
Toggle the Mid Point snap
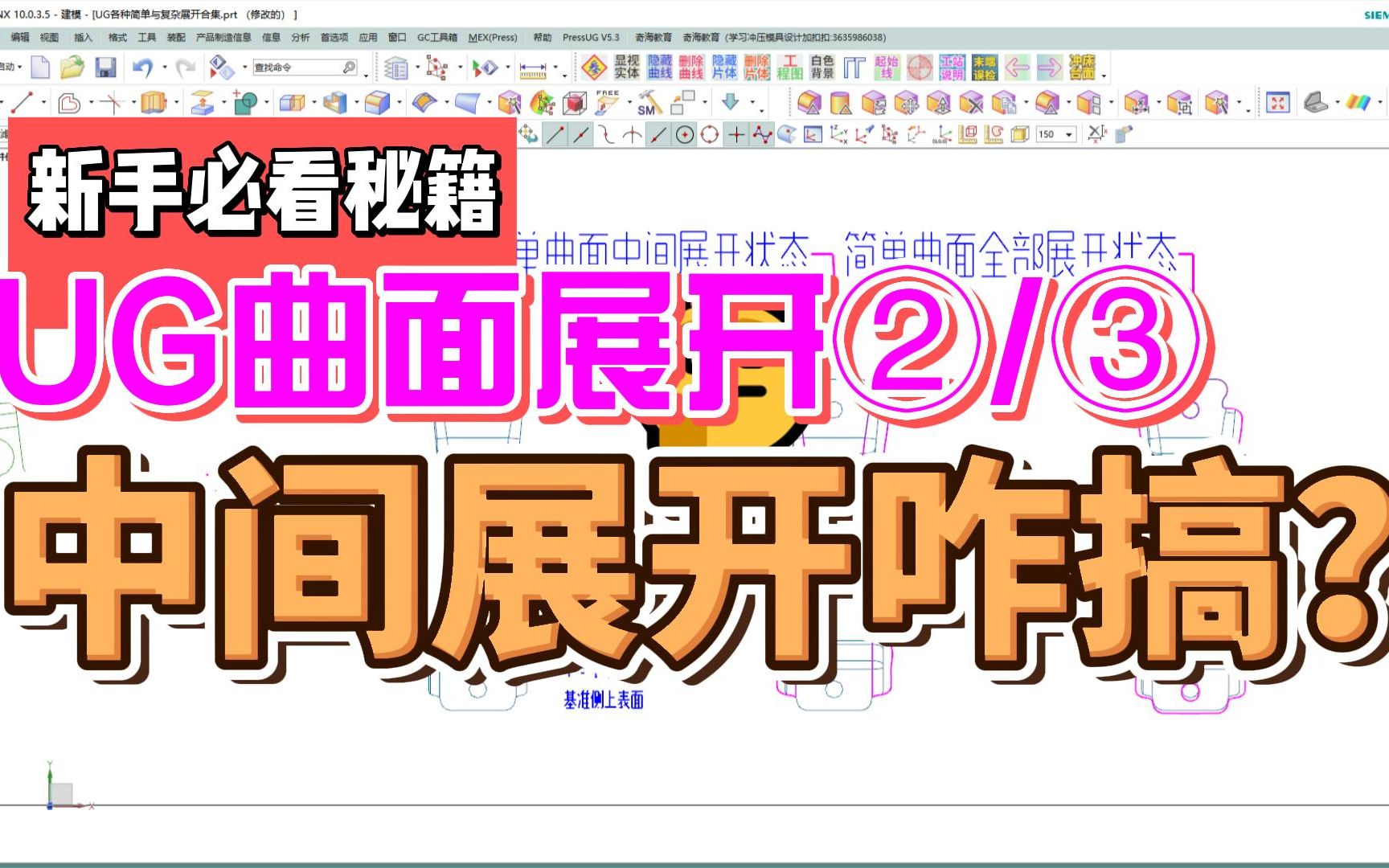(x=580, y=135)
